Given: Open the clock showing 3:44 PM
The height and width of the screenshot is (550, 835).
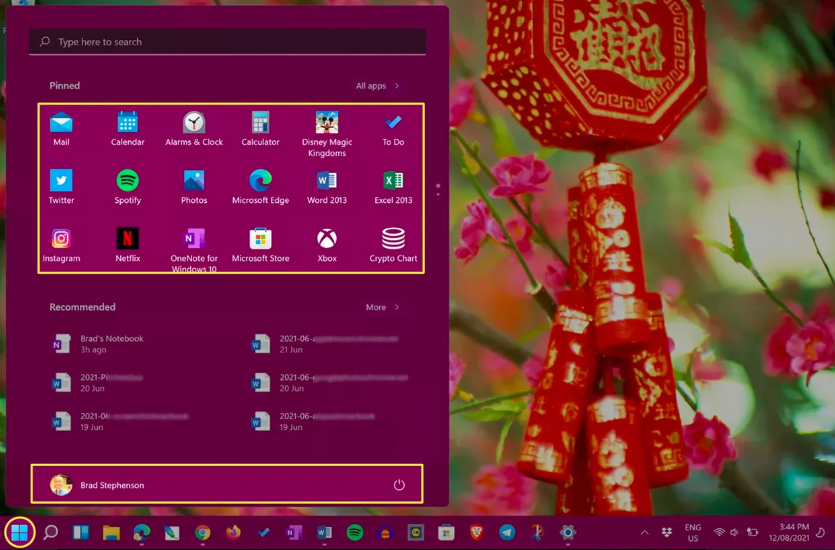Looking at the screenshot, I should coord(789,532).
